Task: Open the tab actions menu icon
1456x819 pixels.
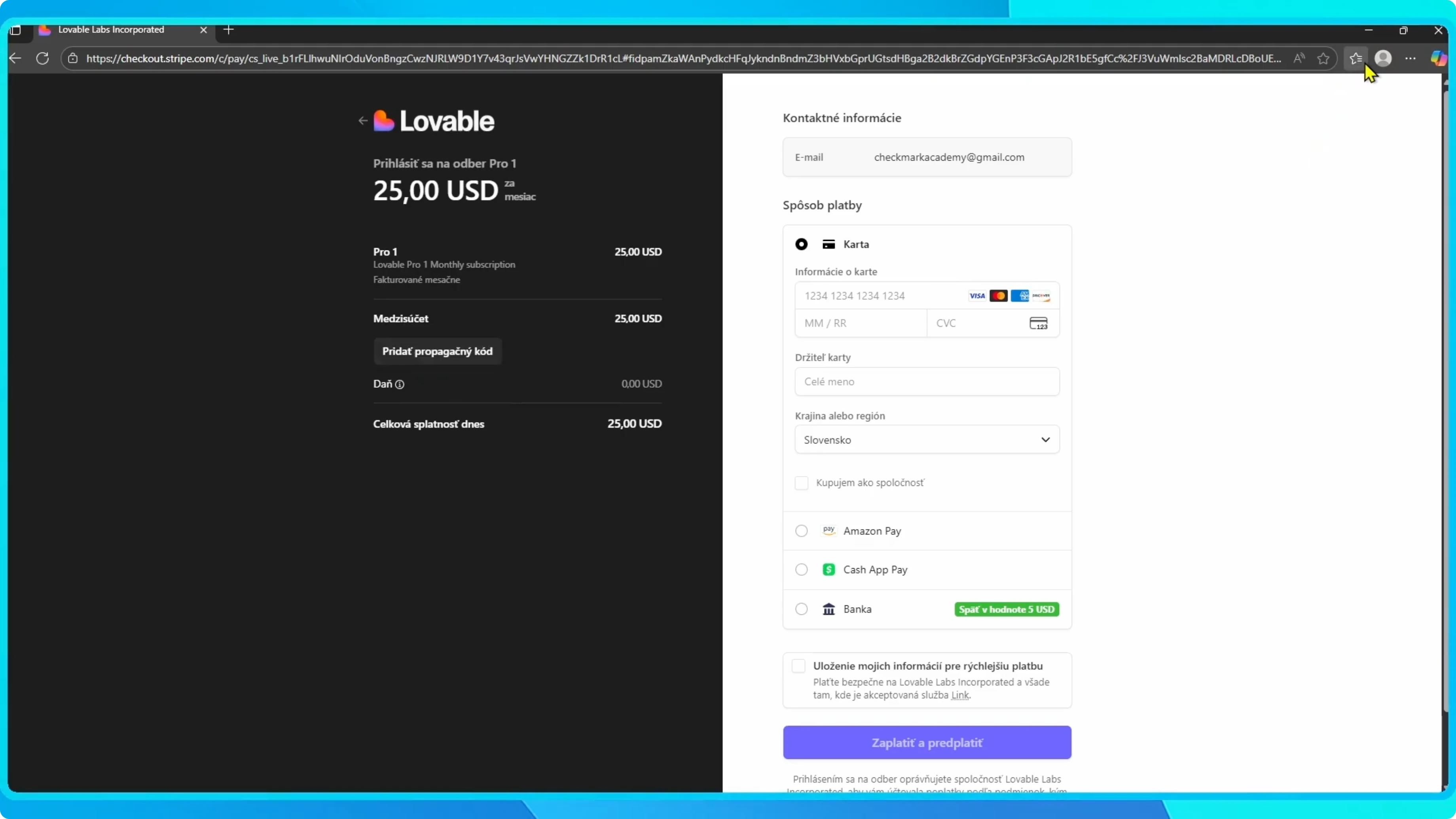Action: click(x=16, y=30)
